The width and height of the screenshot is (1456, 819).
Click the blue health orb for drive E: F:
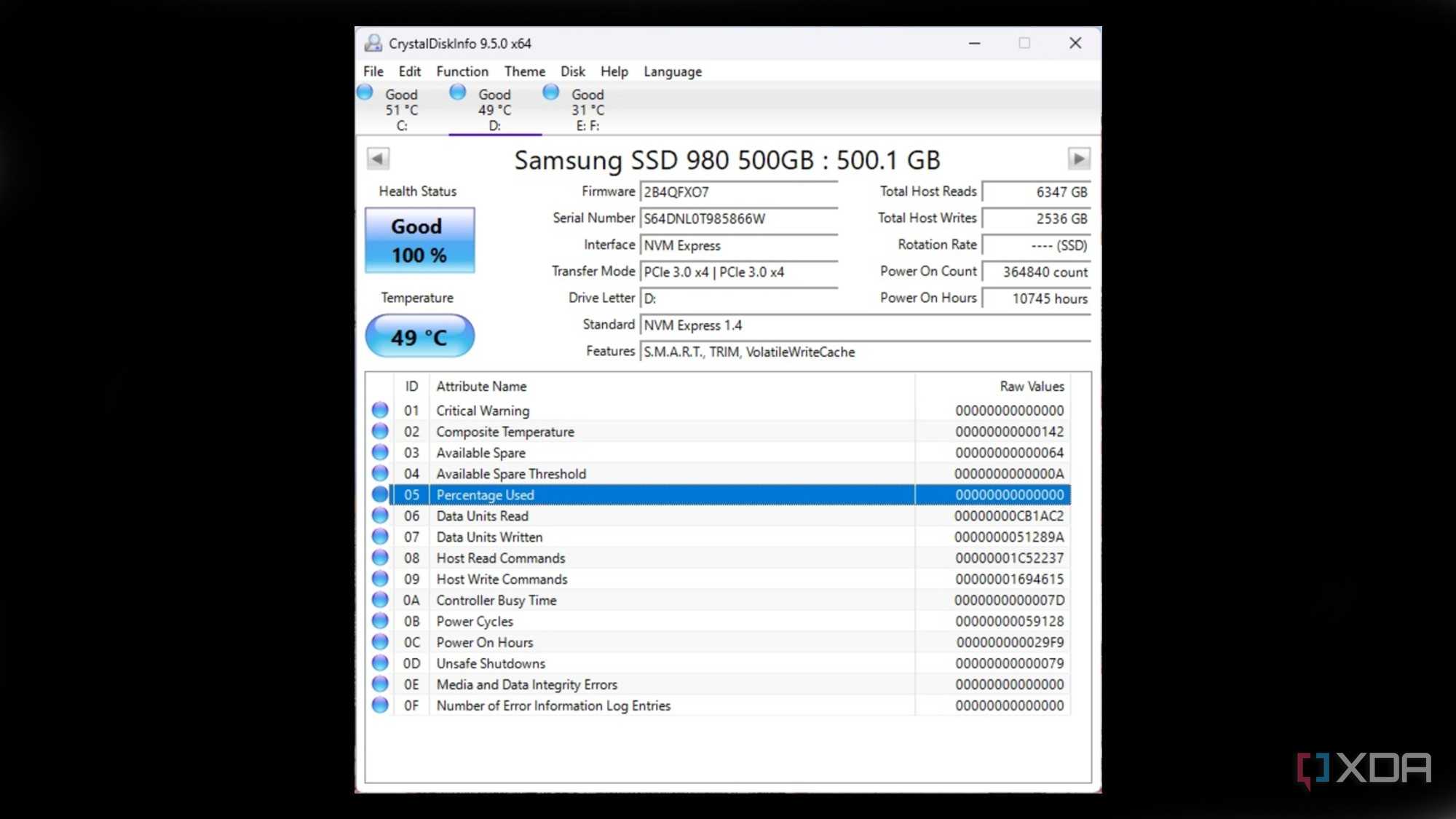point(551,92)
